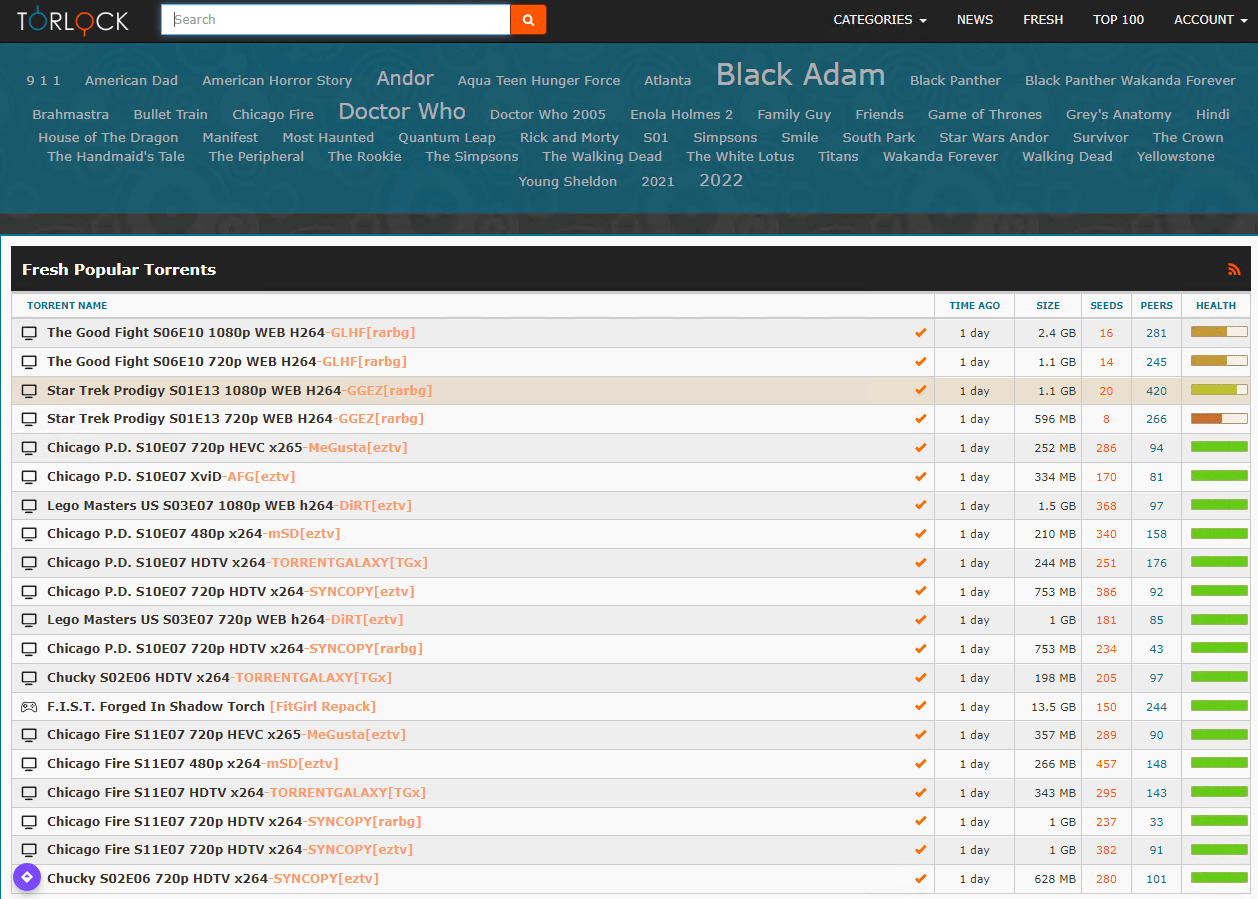This screenshot has width=1258, height=899.
Task: Select the Enola Holmes 2 tag
Action: tap(681, 114)
